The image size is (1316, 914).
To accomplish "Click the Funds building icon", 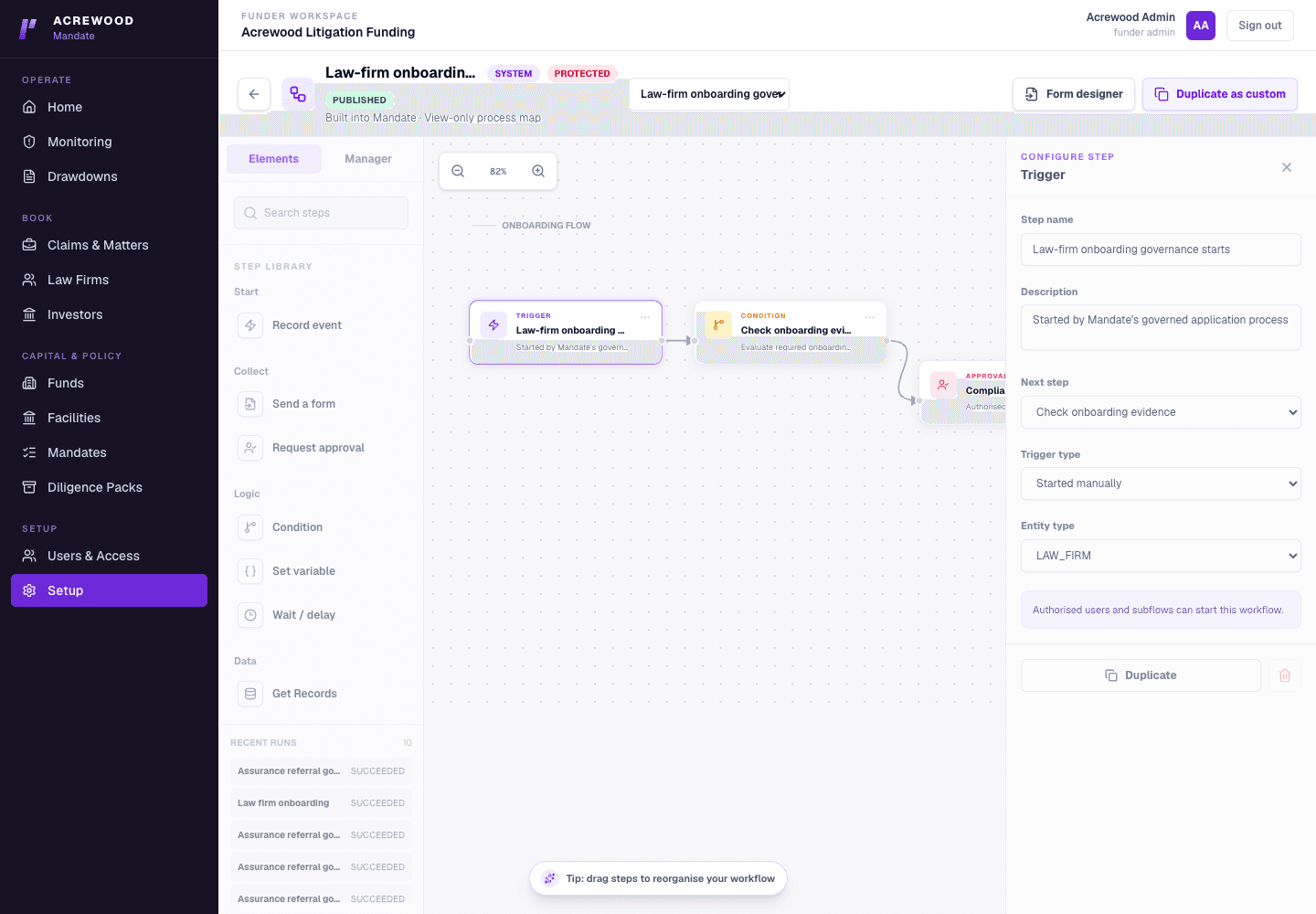I will click(x=29, y=383).
